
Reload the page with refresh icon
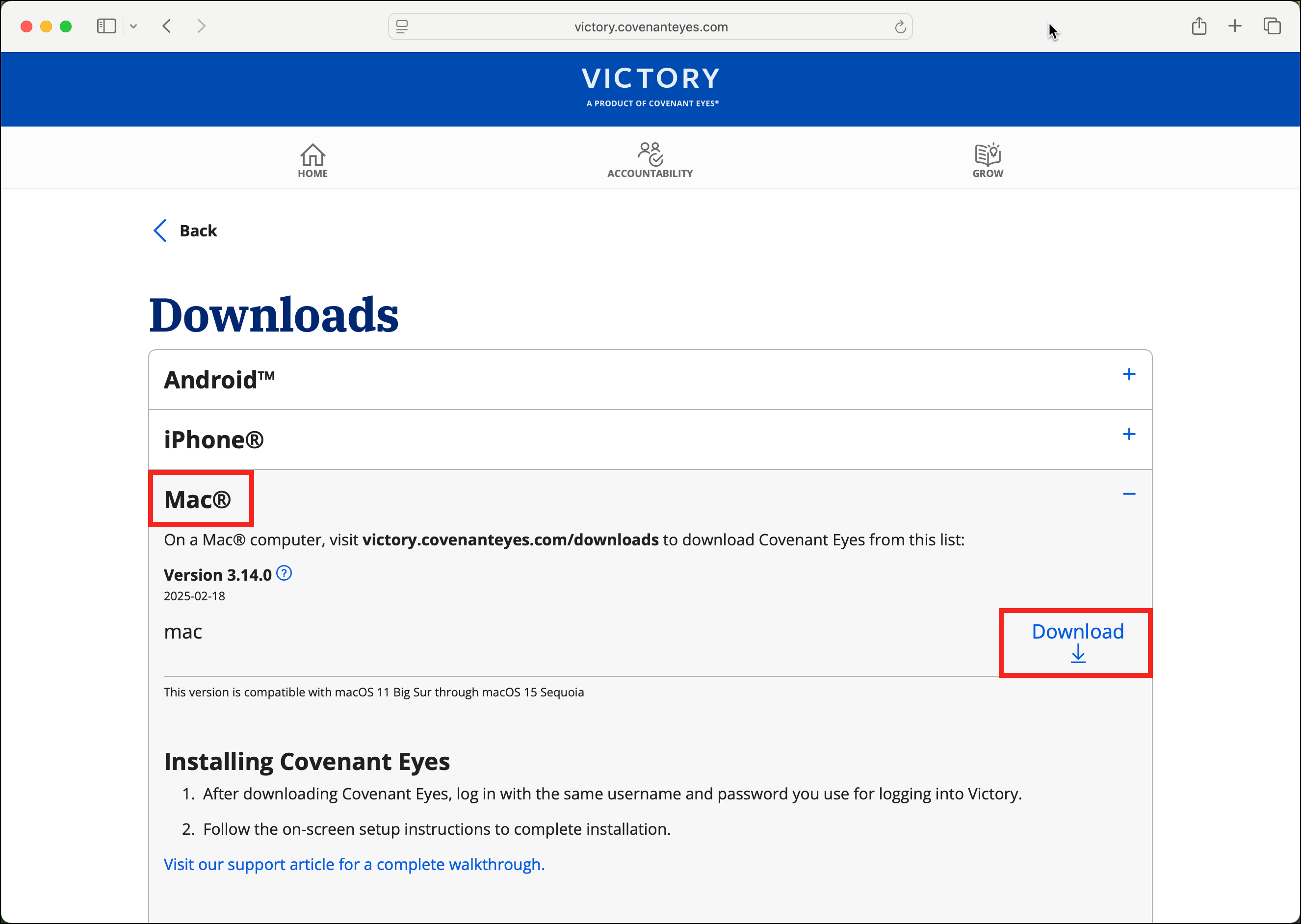[x=900, y=27]
